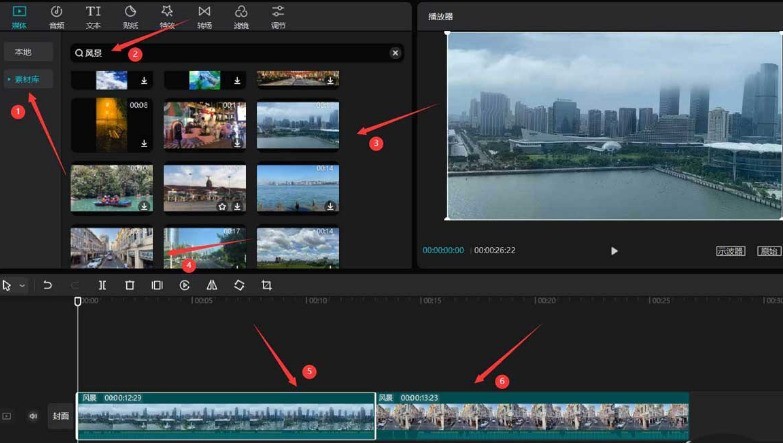This screenshot has height=443, width=783.
Task: Play the preview in the player
Action: (x=614, y=251)
